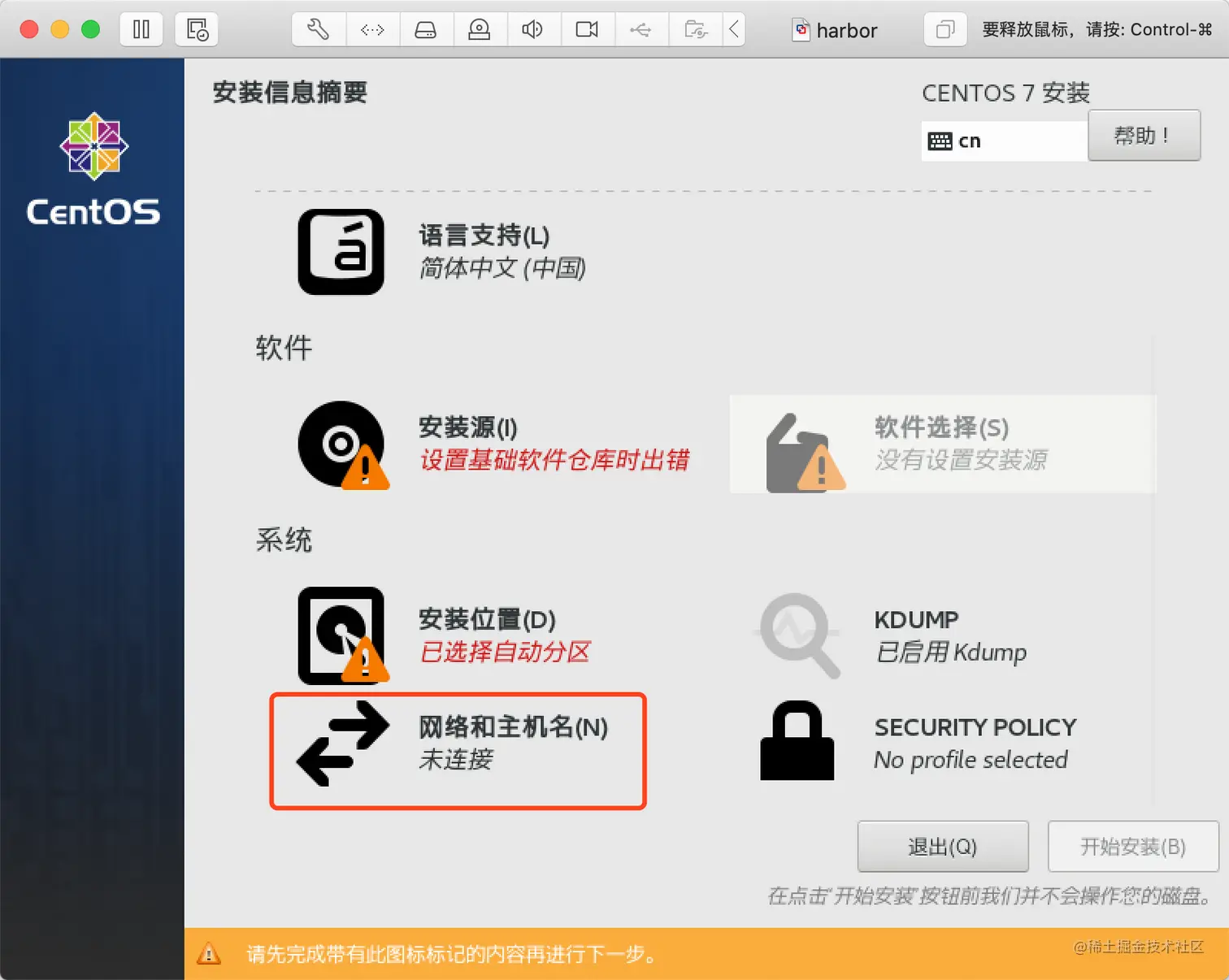Open Security Policy padlock icon
1229x980 pixels.
click(x=797, y=740)
